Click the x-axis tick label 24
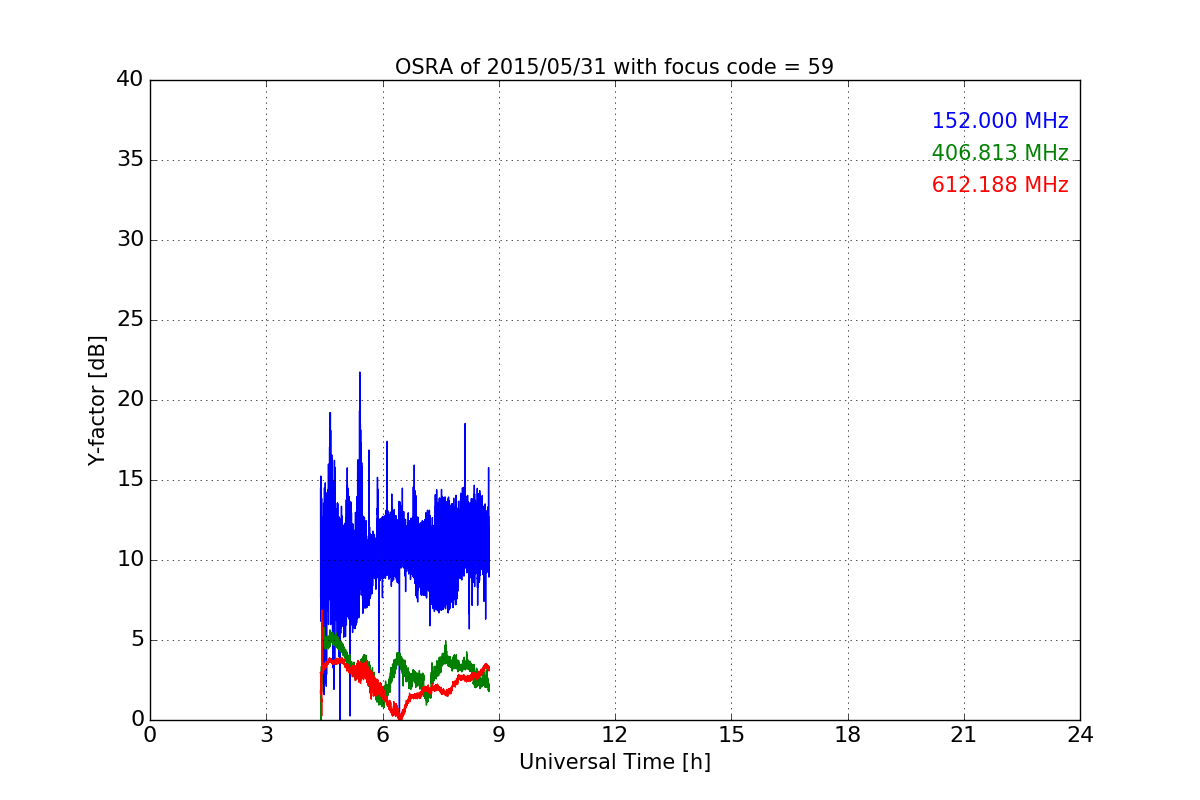 1080,735
